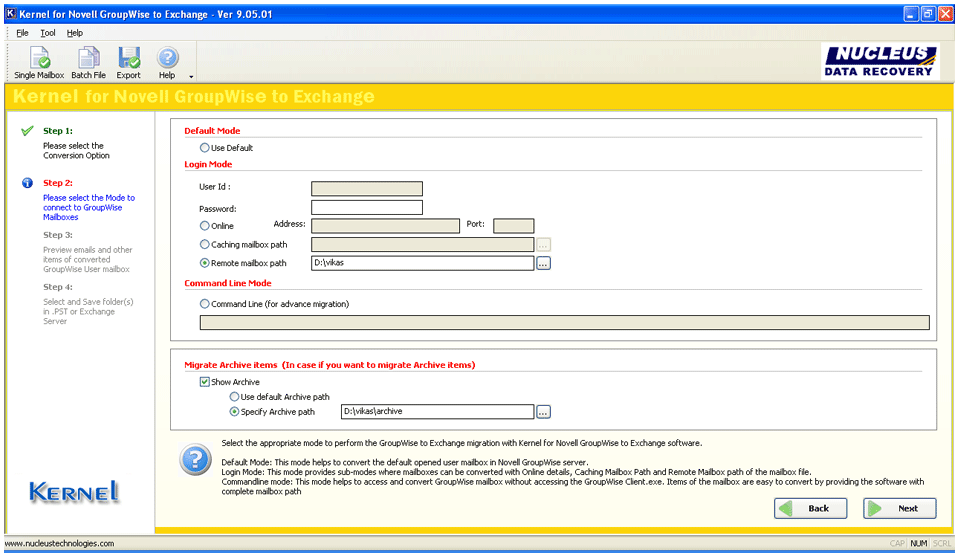Click www.nucleustechnologies.com in status bar
The image size is (958, 557).
(x=59, y=543)
